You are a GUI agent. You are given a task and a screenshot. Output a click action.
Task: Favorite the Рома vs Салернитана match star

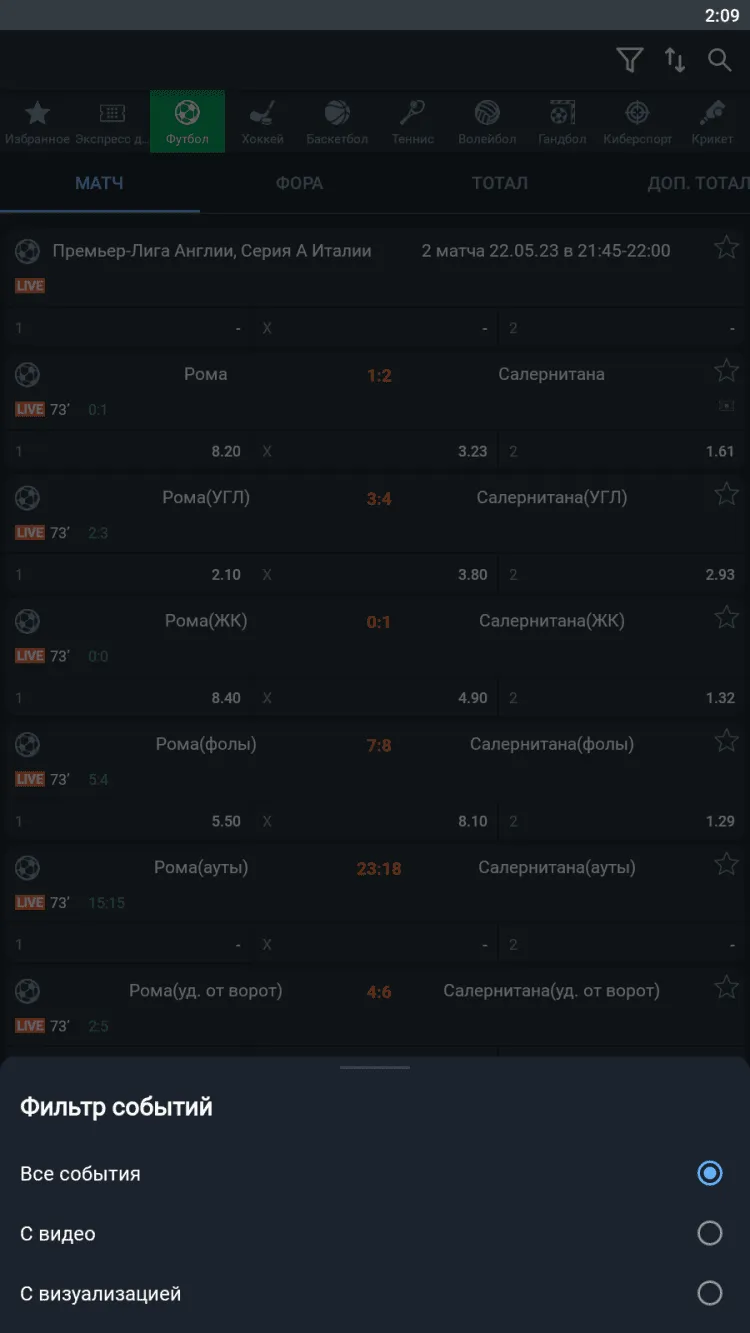(726, 372)
